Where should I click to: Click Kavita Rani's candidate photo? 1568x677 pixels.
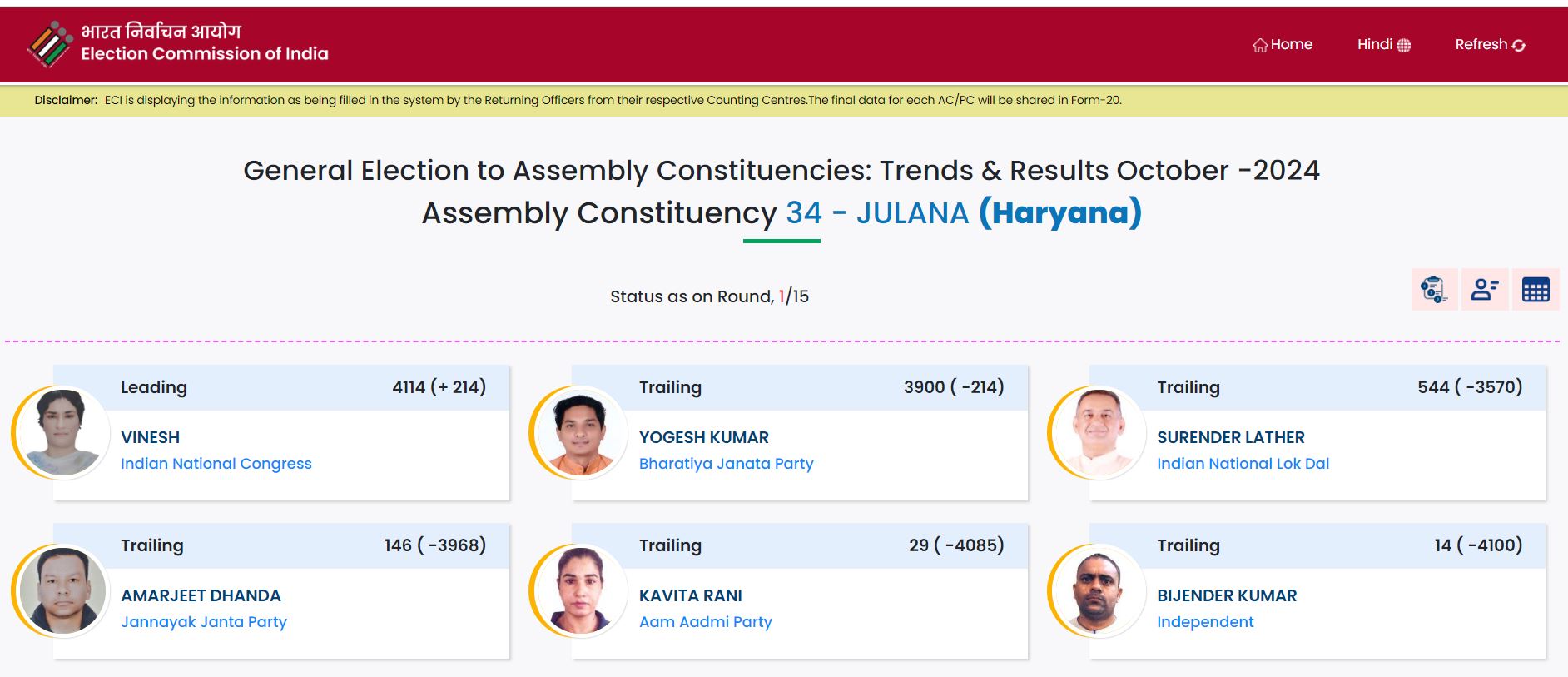pyautogui.click(x=580, y=590)
